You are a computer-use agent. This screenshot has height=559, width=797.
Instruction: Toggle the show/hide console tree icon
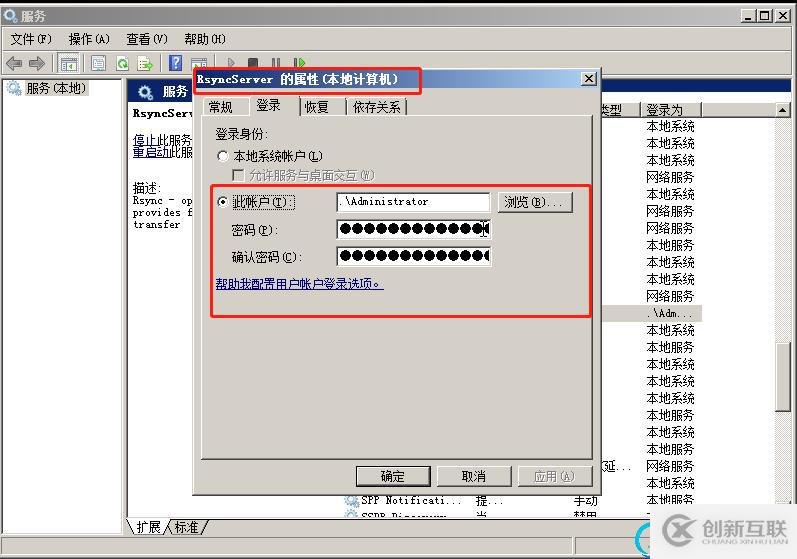[x=68, y=64]
